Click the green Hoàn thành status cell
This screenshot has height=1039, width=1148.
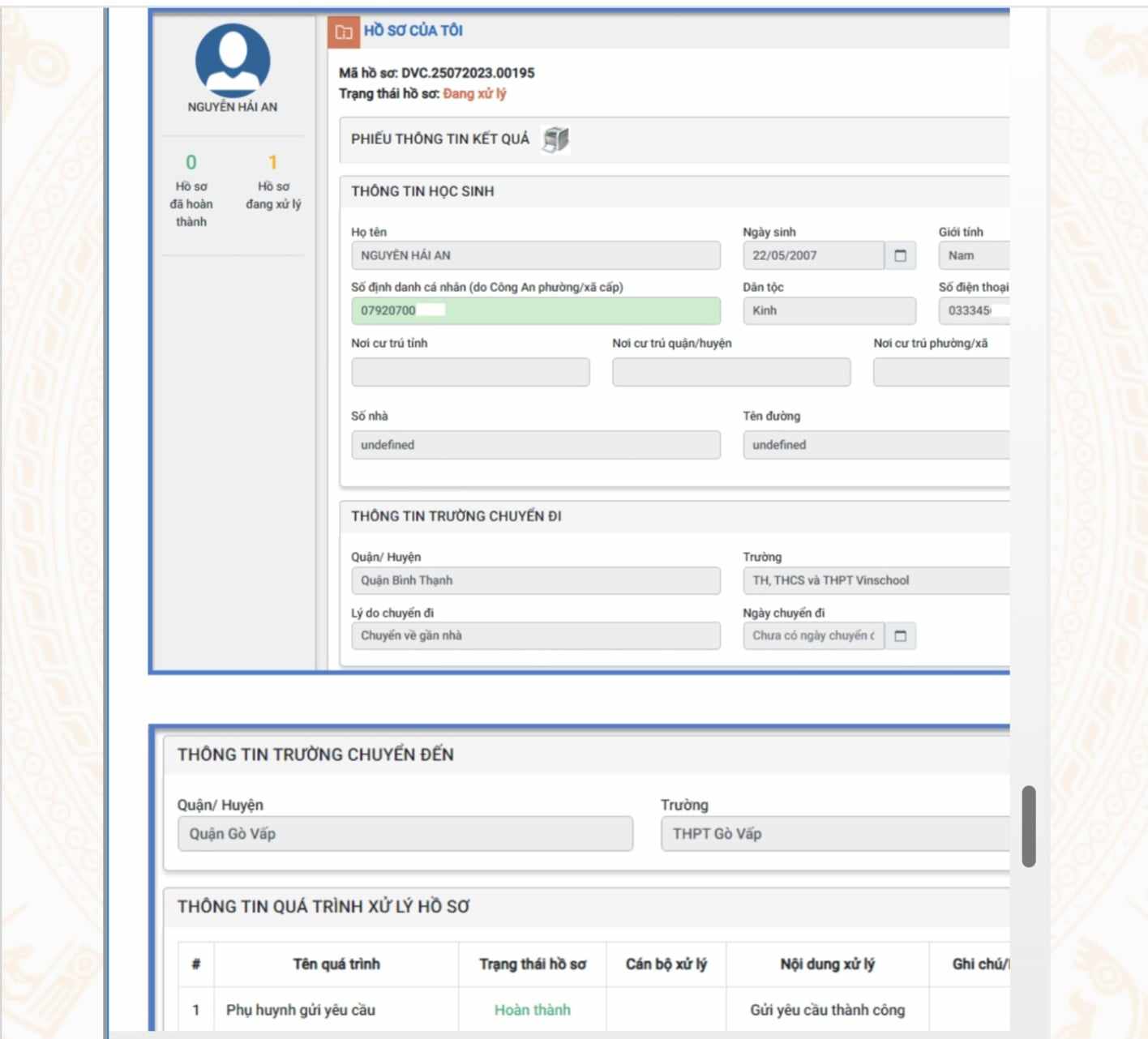(533, 1010)
